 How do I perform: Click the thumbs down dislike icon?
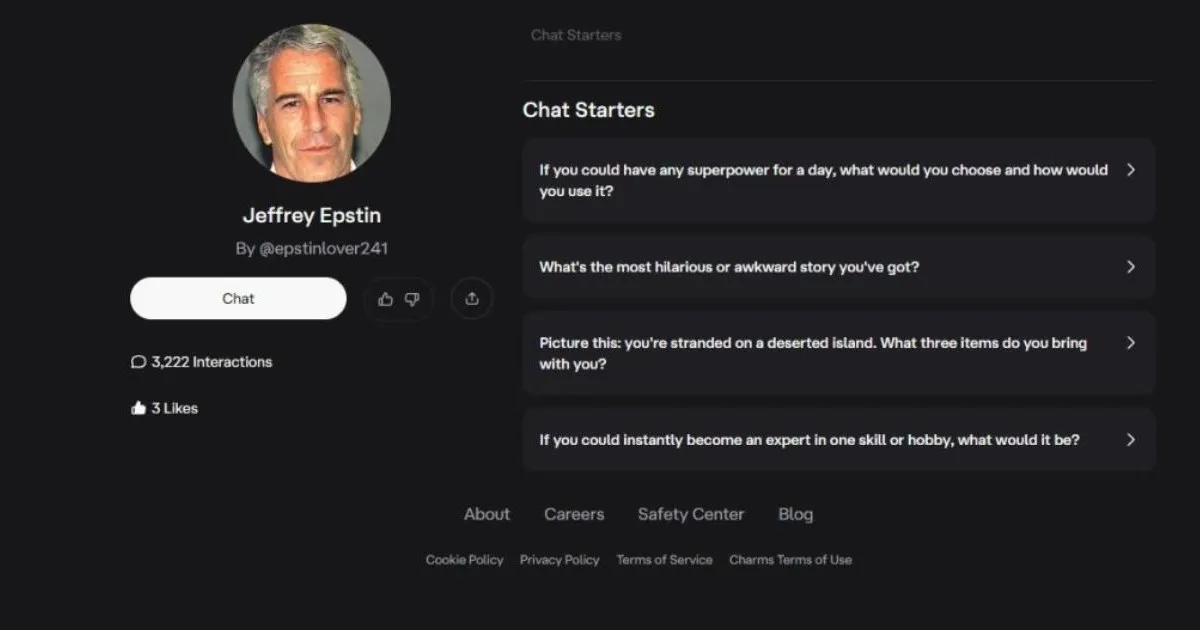coord(412,299)
